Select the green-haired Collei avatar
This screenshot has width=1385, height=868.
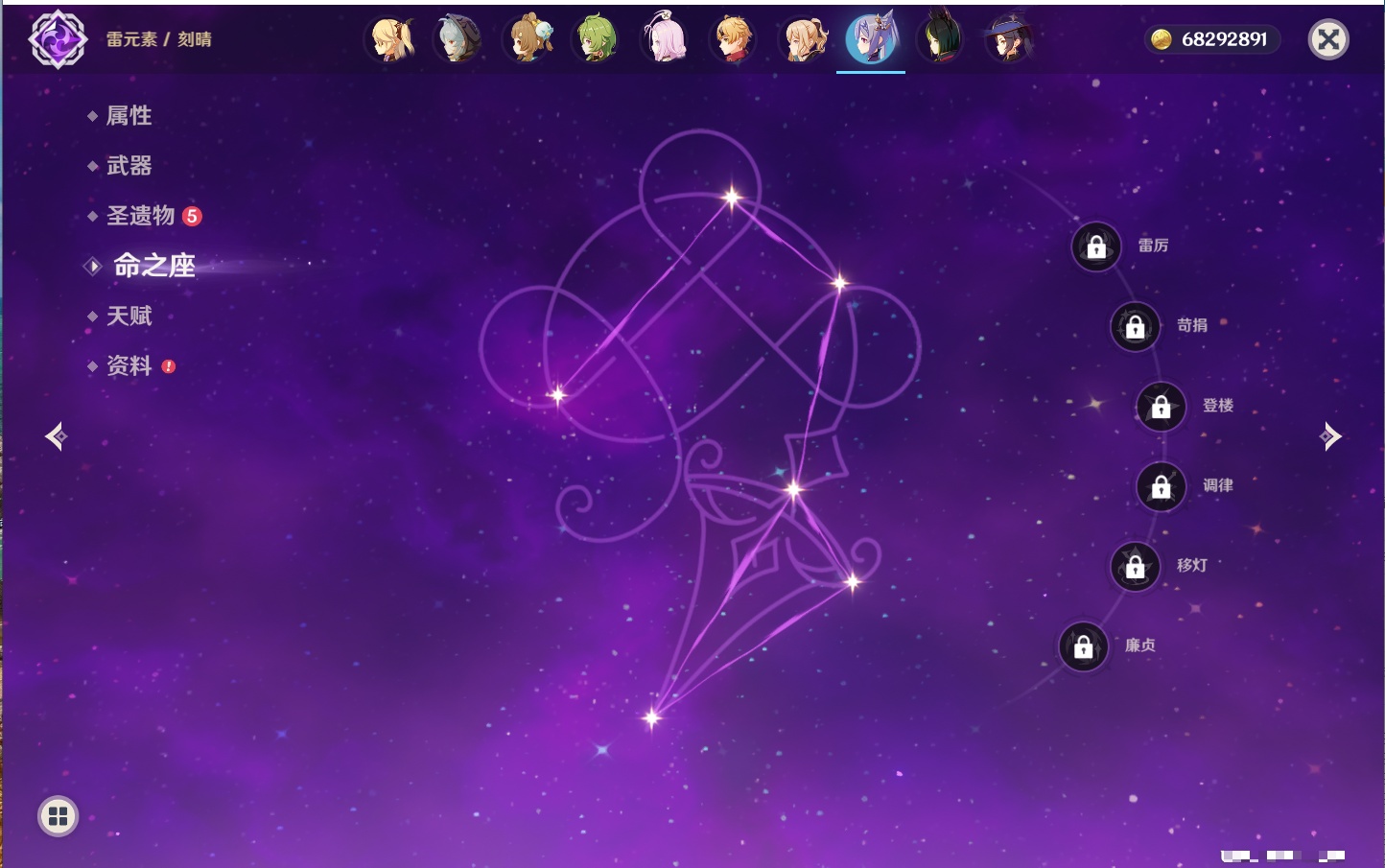[x=597, y=39]
